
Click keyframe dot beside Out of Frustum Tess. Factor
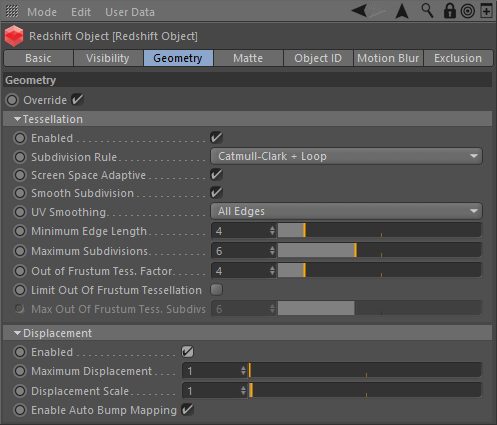coord(20,271)
